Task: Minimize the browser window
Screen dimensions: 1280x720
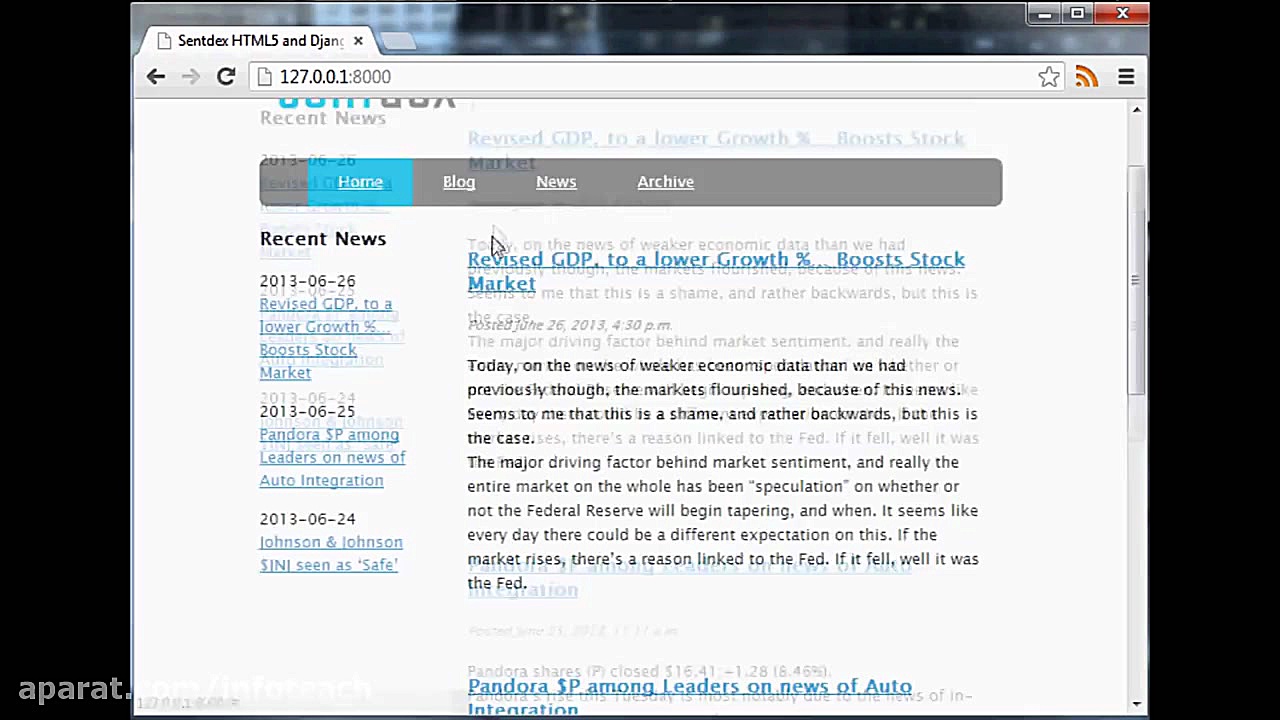Action: pyautogui.click(x=1044, y=13)
